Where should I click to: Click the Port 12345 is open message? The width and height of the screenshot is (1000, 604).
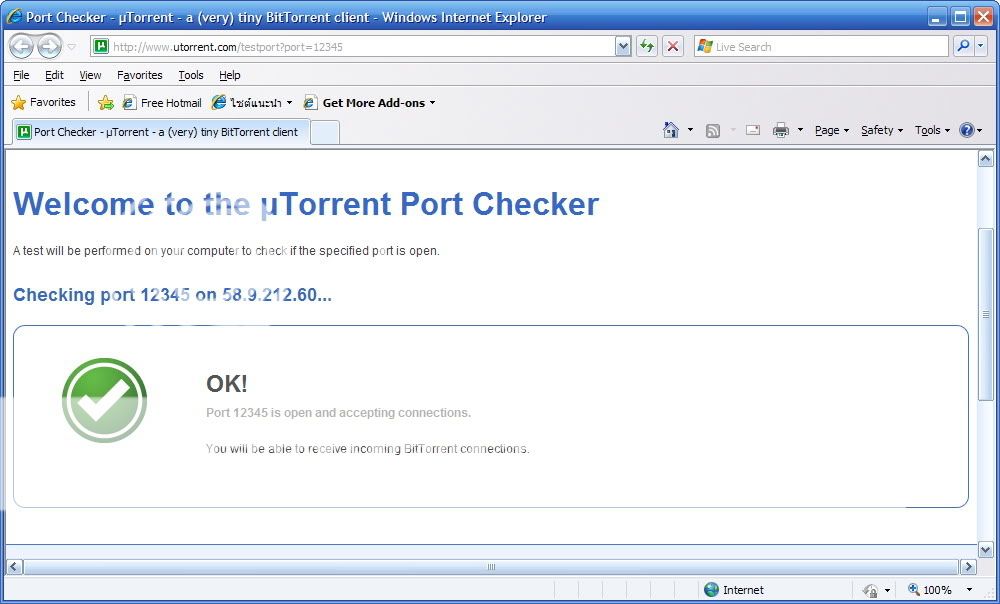pyautogui.click(x=338, y=413)
